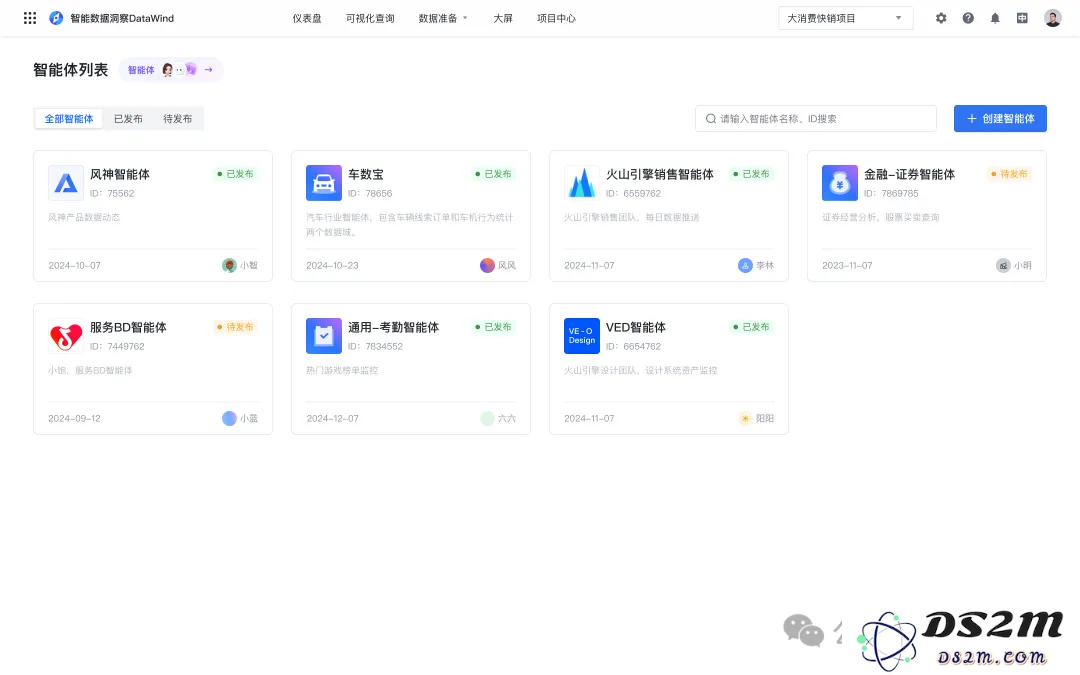Click ID: 78656 text
Viewport: 1080px width, 675px height.
pyautogui.click(x=370, y=194)
